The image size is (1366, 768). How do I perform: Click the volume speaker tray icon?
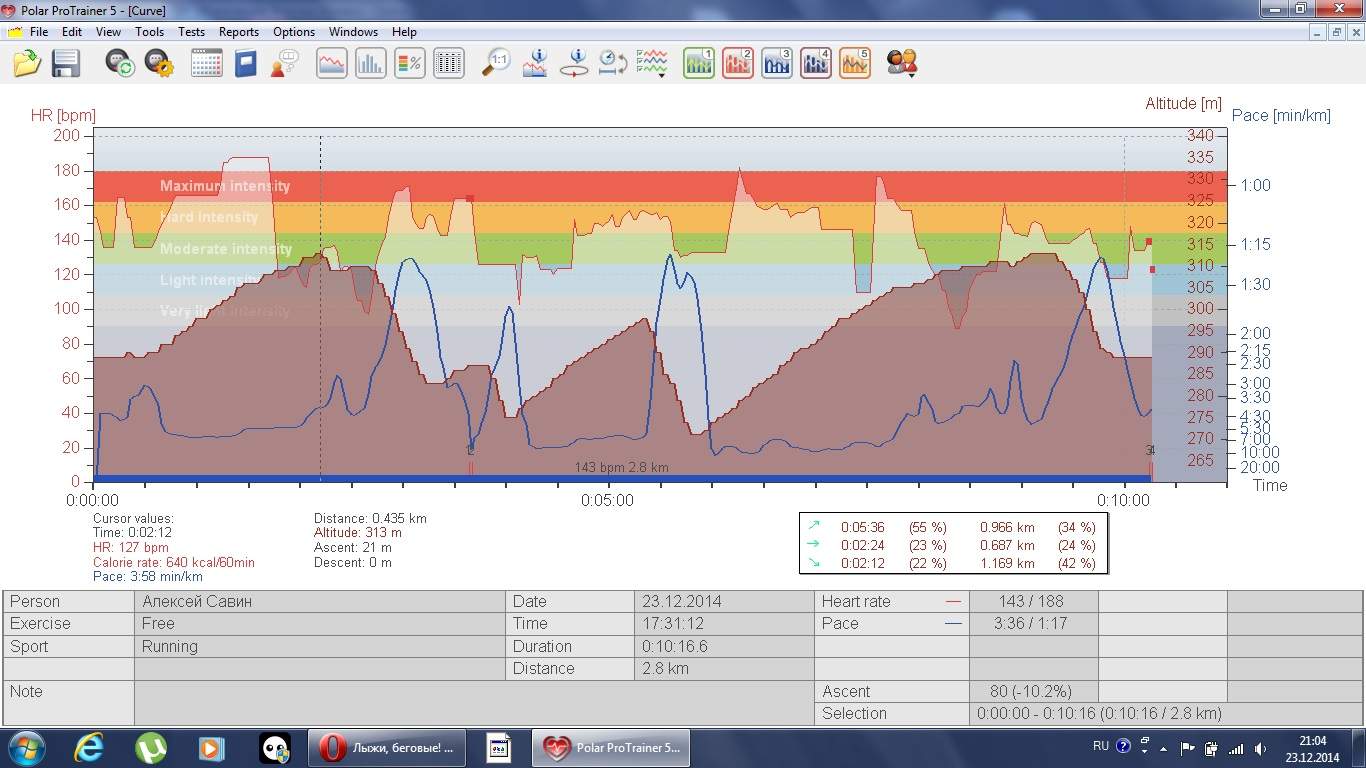(x=1261, y=748)
